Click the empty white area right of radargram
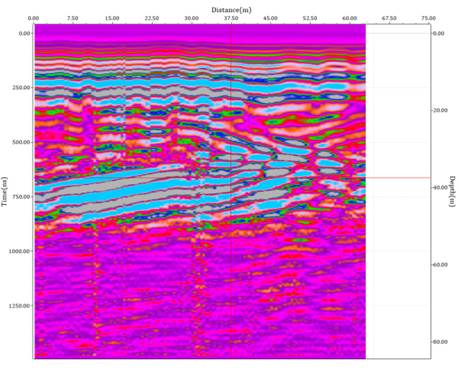The width and height of the screenshot is (458, 373). pos(398,192)
